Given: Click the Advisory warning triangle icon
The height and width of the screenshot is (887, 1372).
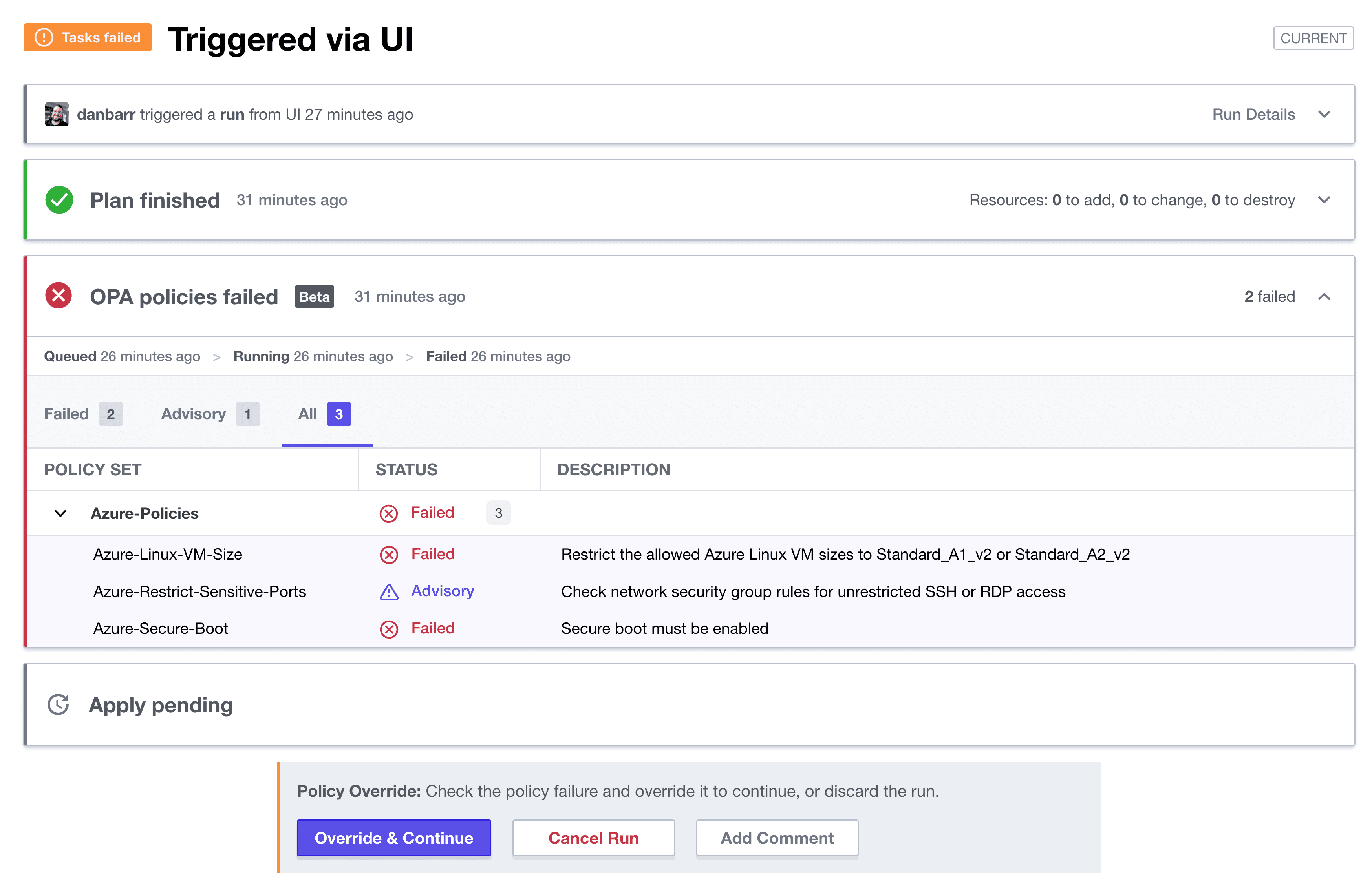Looking at the screenshot, I should click(x=389, y=592).
